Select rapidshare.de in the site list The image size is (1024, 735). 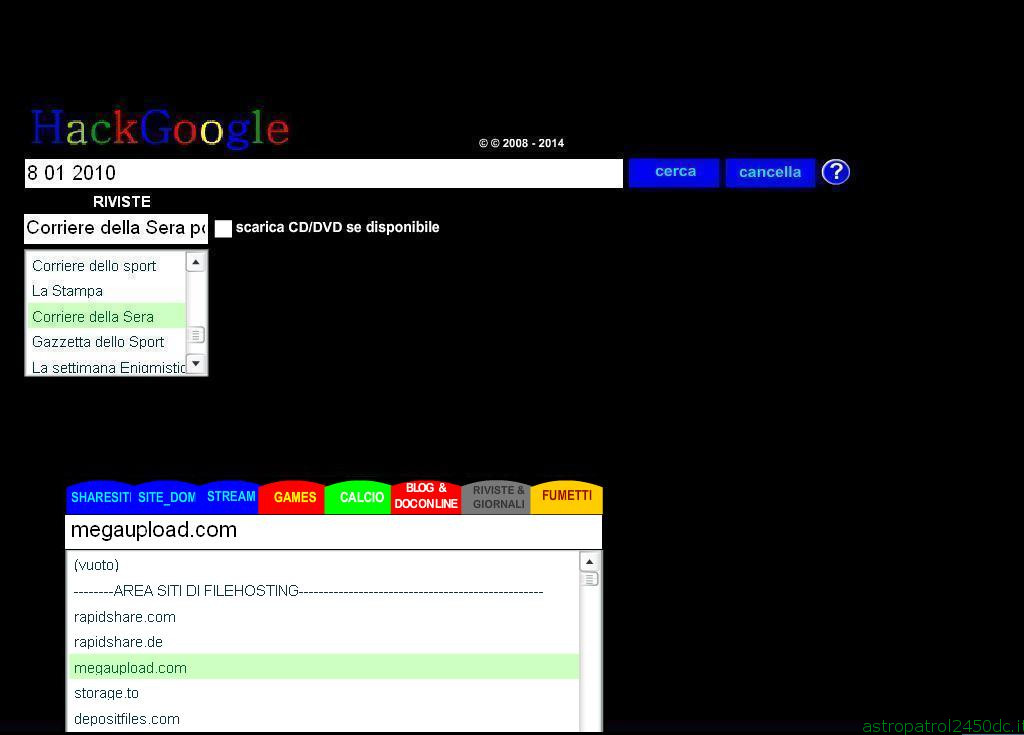[x=324, y=642]
